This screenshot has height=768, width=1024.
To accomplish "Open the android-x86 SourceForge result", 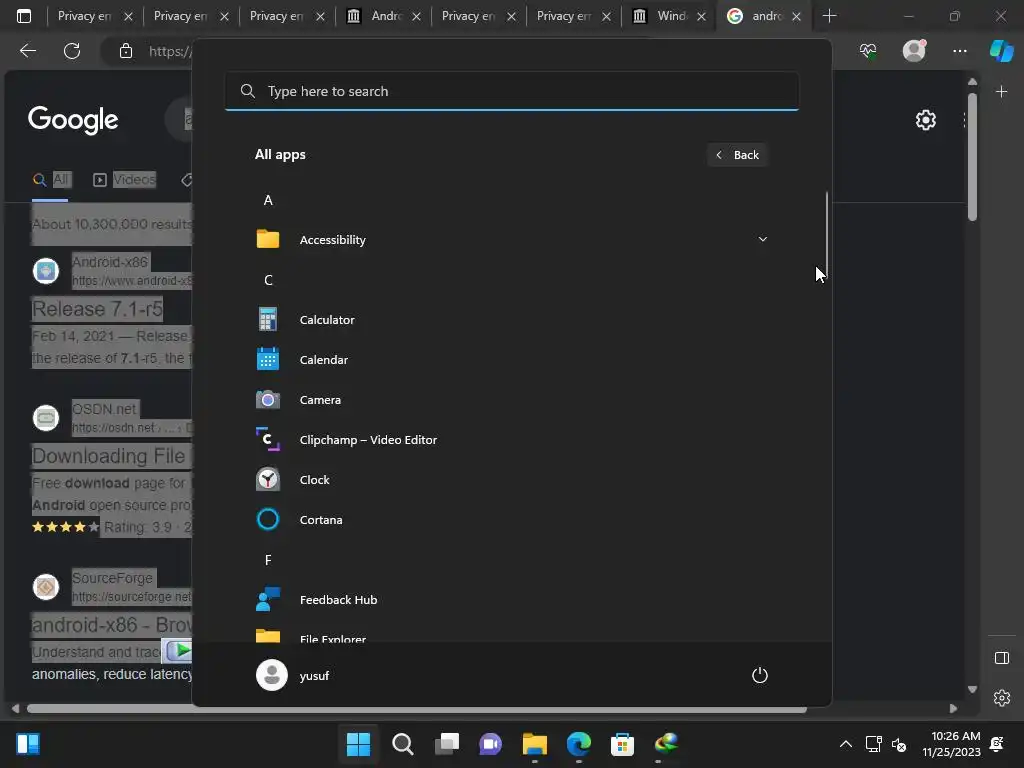I will coord(111,624).
